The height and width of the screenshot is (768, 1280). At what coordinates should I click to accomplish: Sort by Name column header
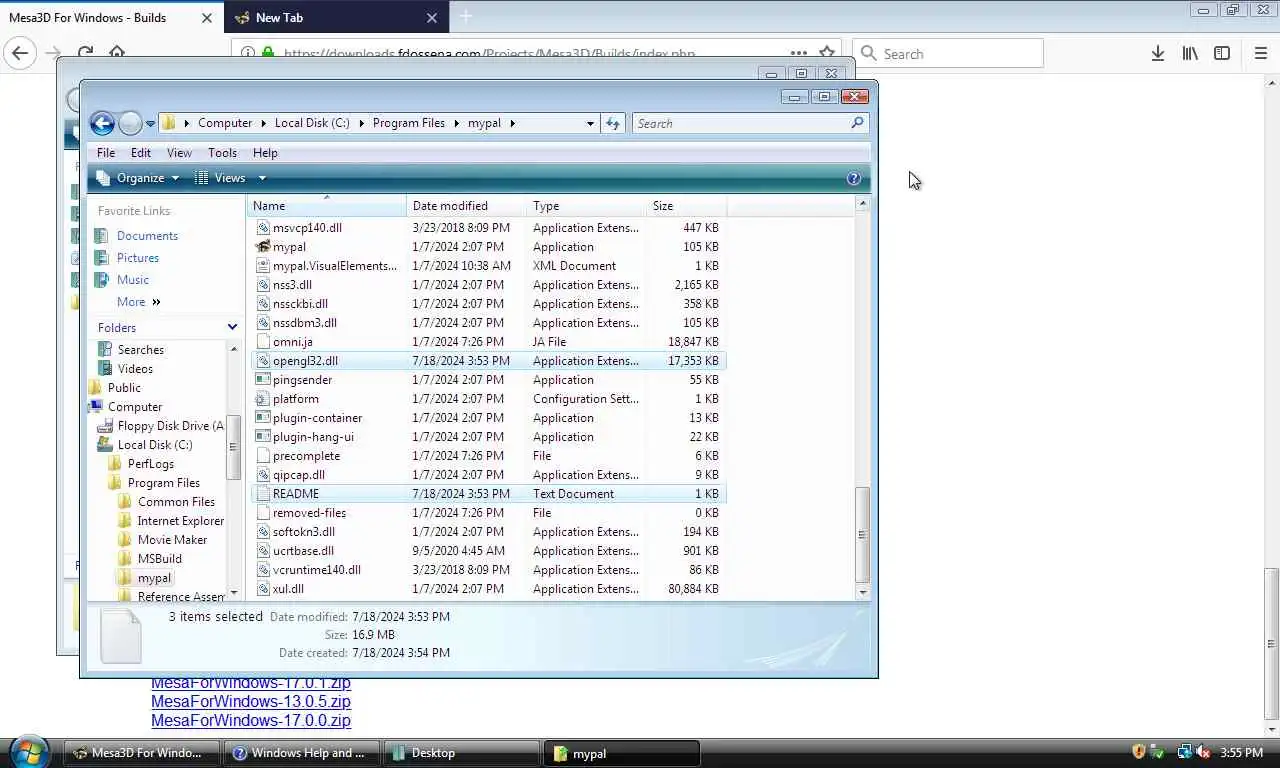pyautogui.click(x=327, y=206)
